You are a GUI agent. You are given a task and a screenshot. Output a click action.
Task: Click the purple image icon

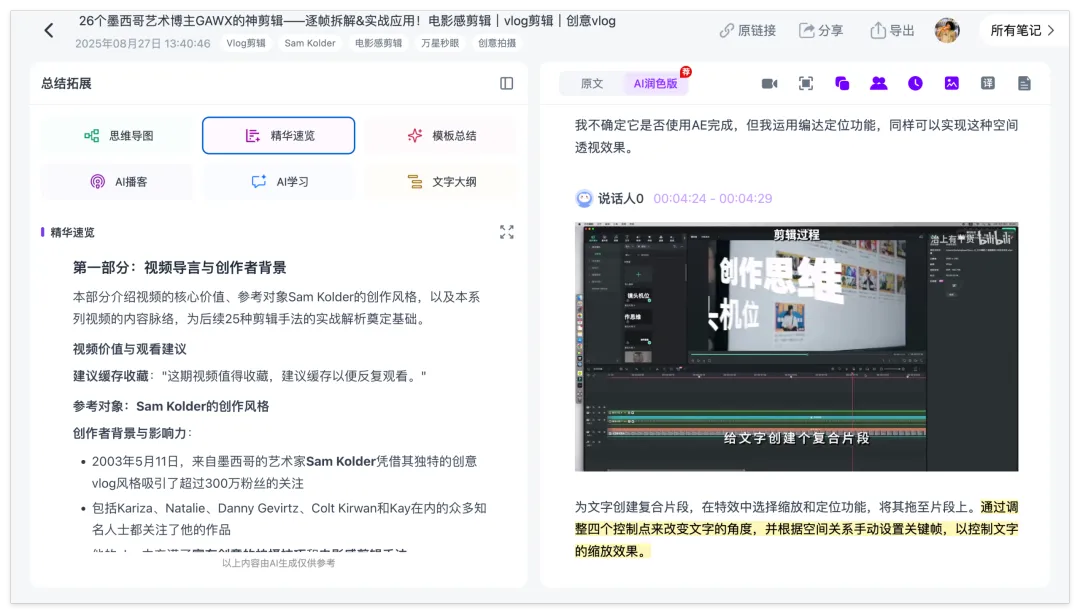click(951, 83)
